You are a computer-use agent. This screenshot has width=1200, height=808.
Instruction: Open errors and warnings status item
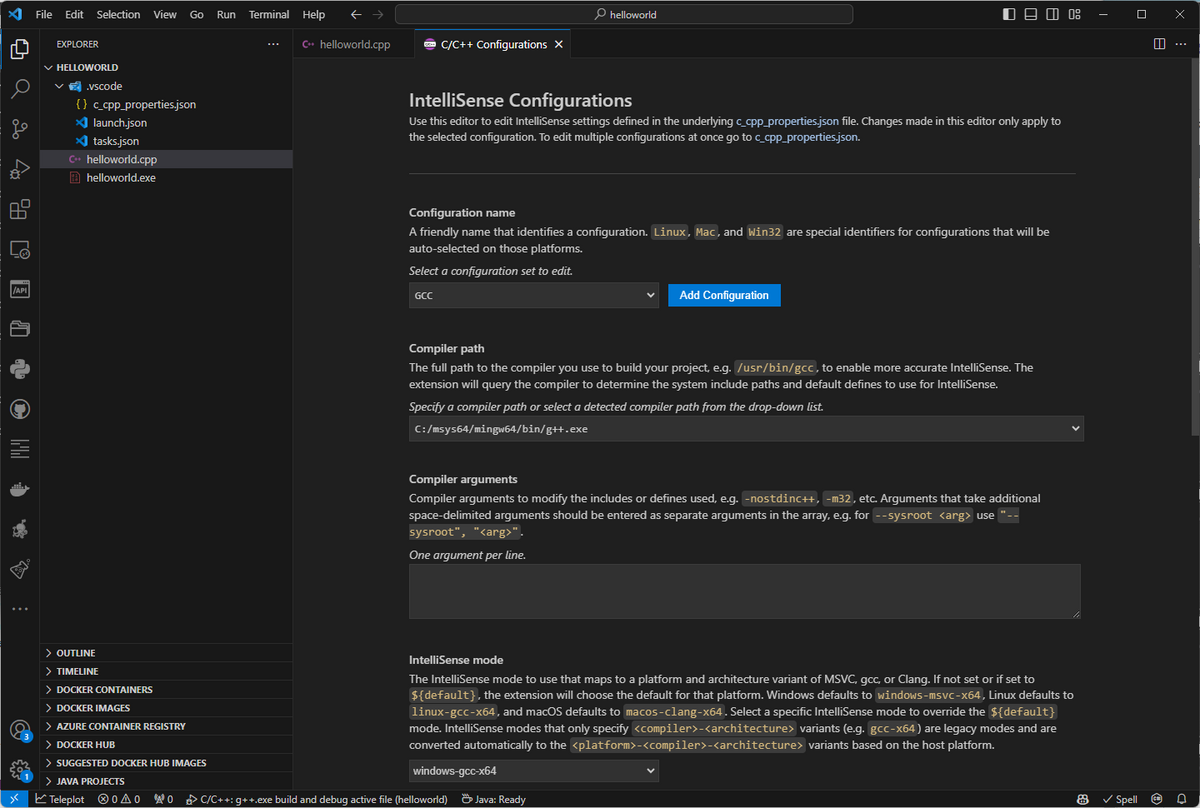(x=119, y=799)
